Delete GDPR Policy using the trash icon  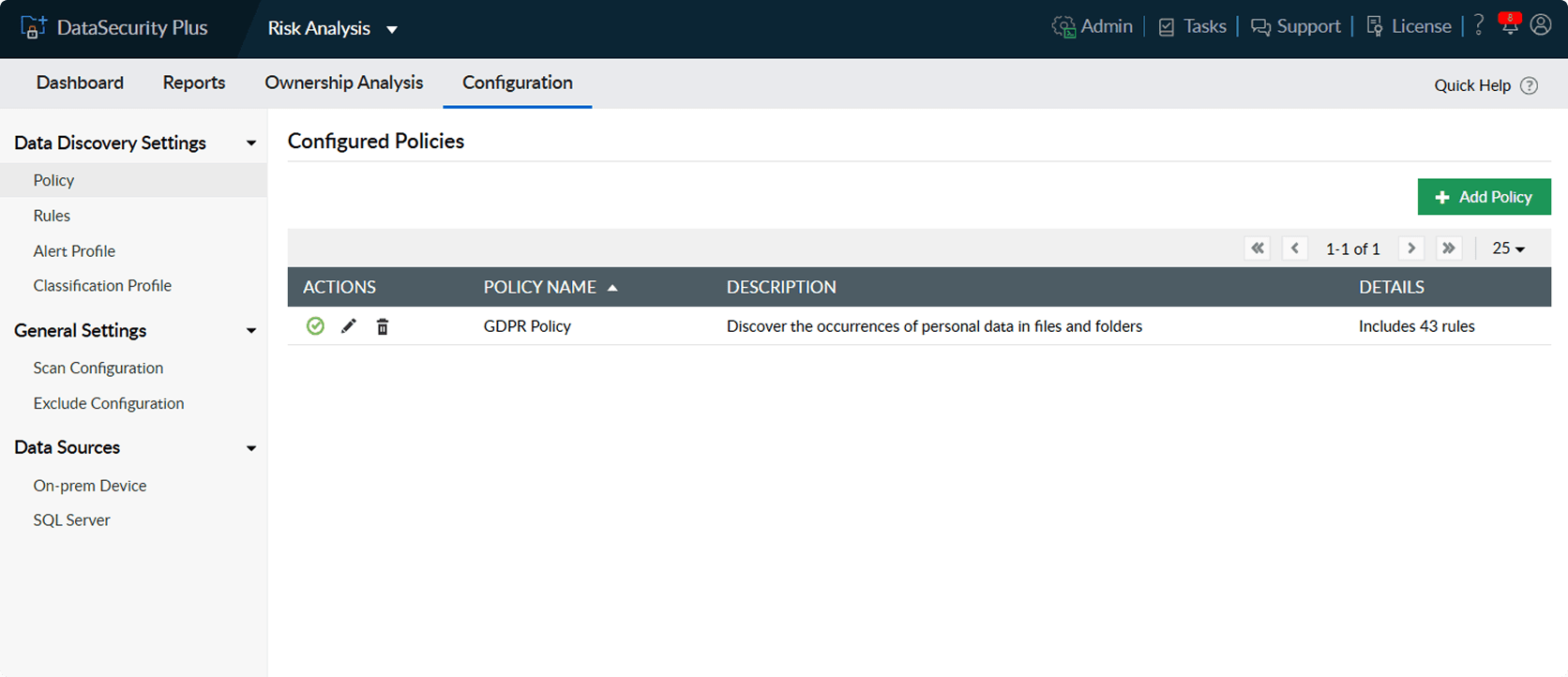(x=383, y=326)
